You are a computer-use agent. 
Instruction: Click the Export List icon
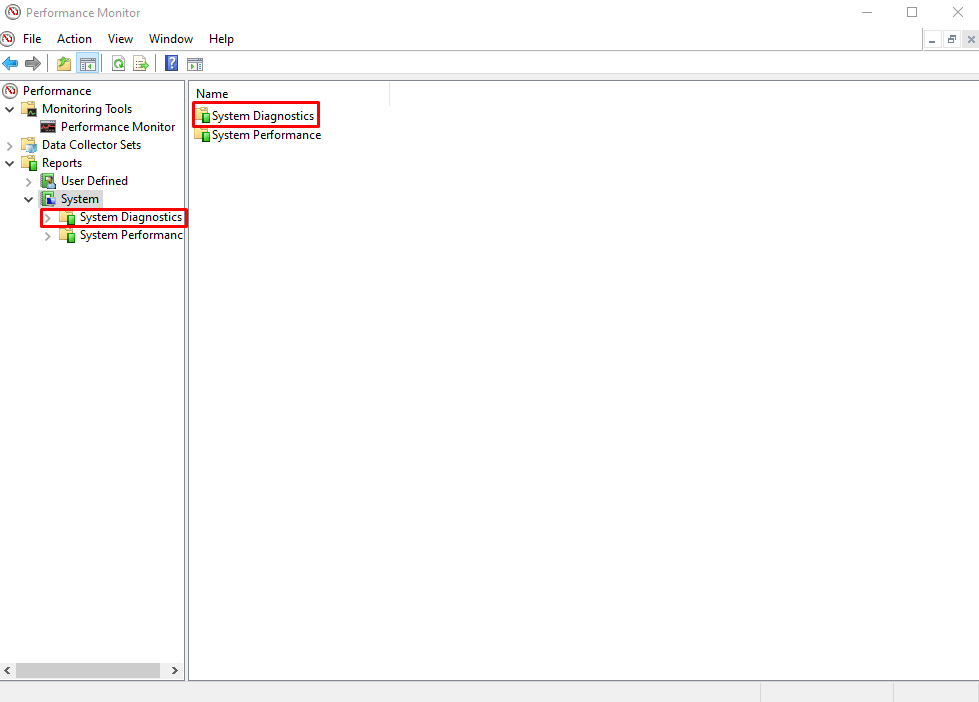click(x=141, y=63)
